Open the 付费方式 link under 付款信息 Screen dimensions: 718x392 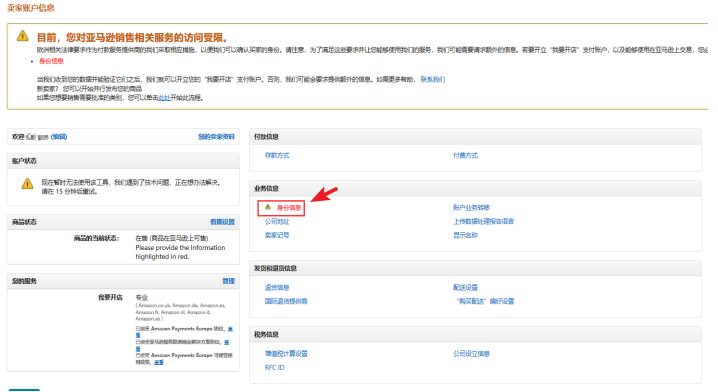point(465,155)
